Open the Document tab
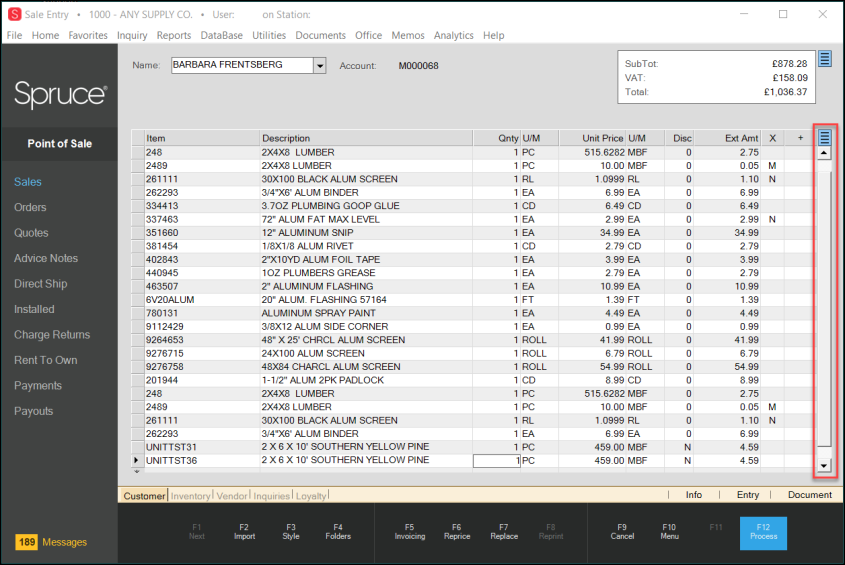This screenshot has width=845, height=565. (x=809, y=495)
